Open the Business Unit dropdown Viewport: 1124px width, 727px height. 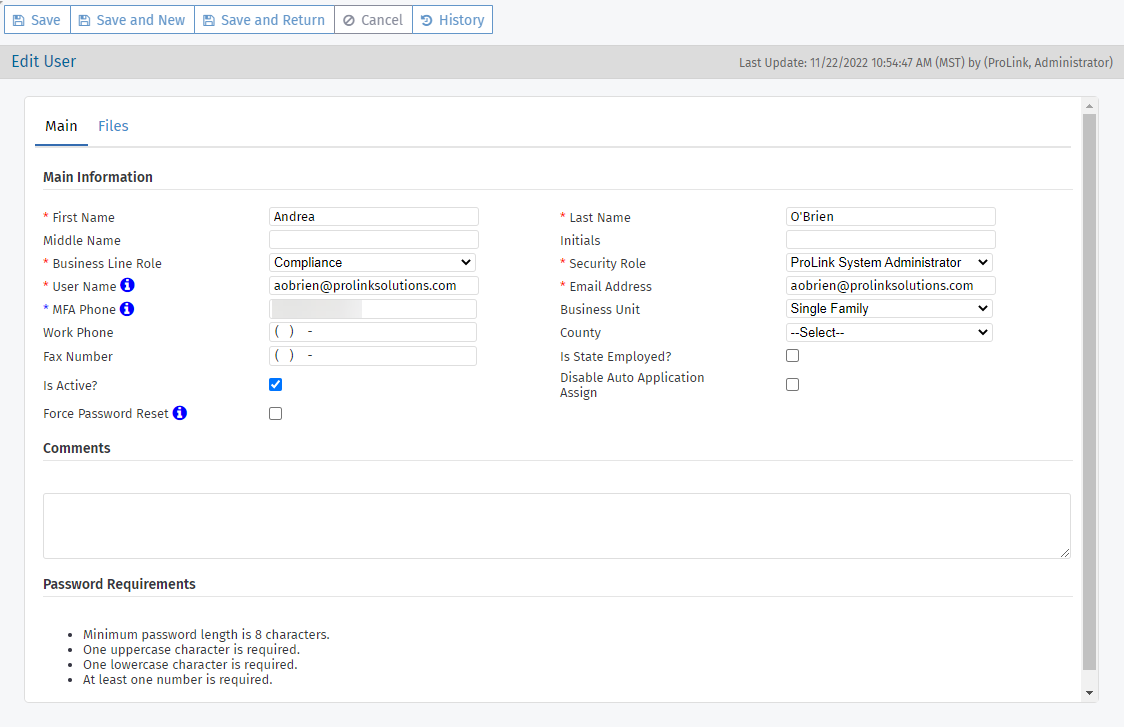889,309
